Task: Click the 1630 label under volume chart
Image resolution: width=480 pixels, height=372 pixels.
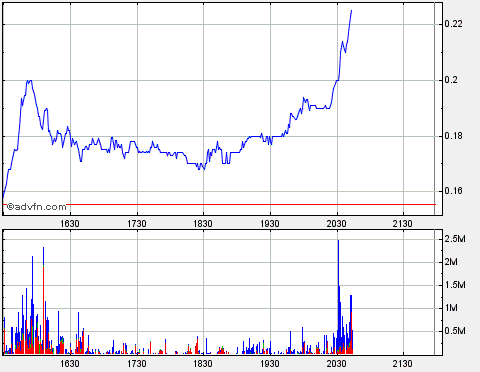Action: click(70, 363)
